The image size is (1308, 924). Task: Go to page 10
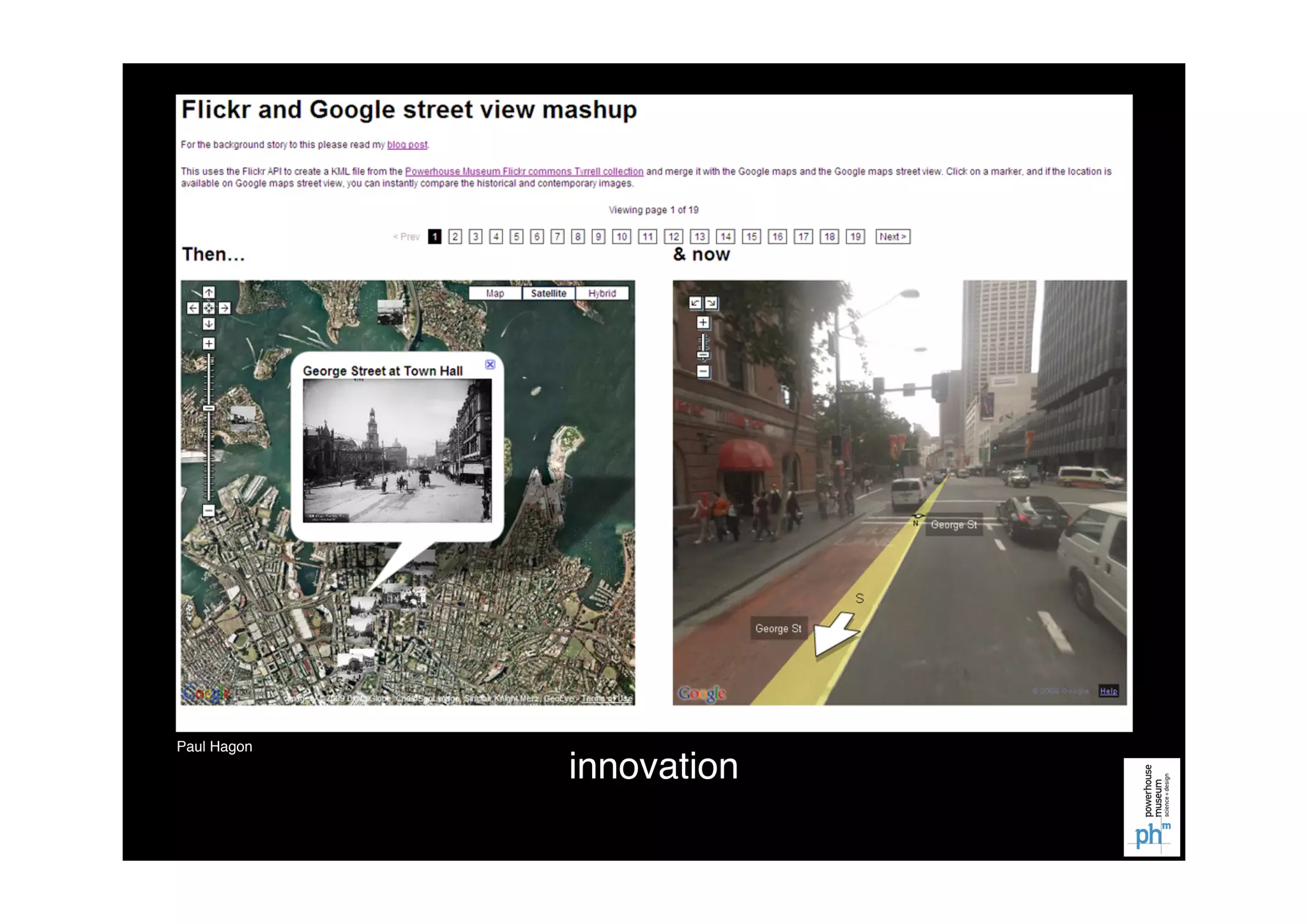[621, 237]
